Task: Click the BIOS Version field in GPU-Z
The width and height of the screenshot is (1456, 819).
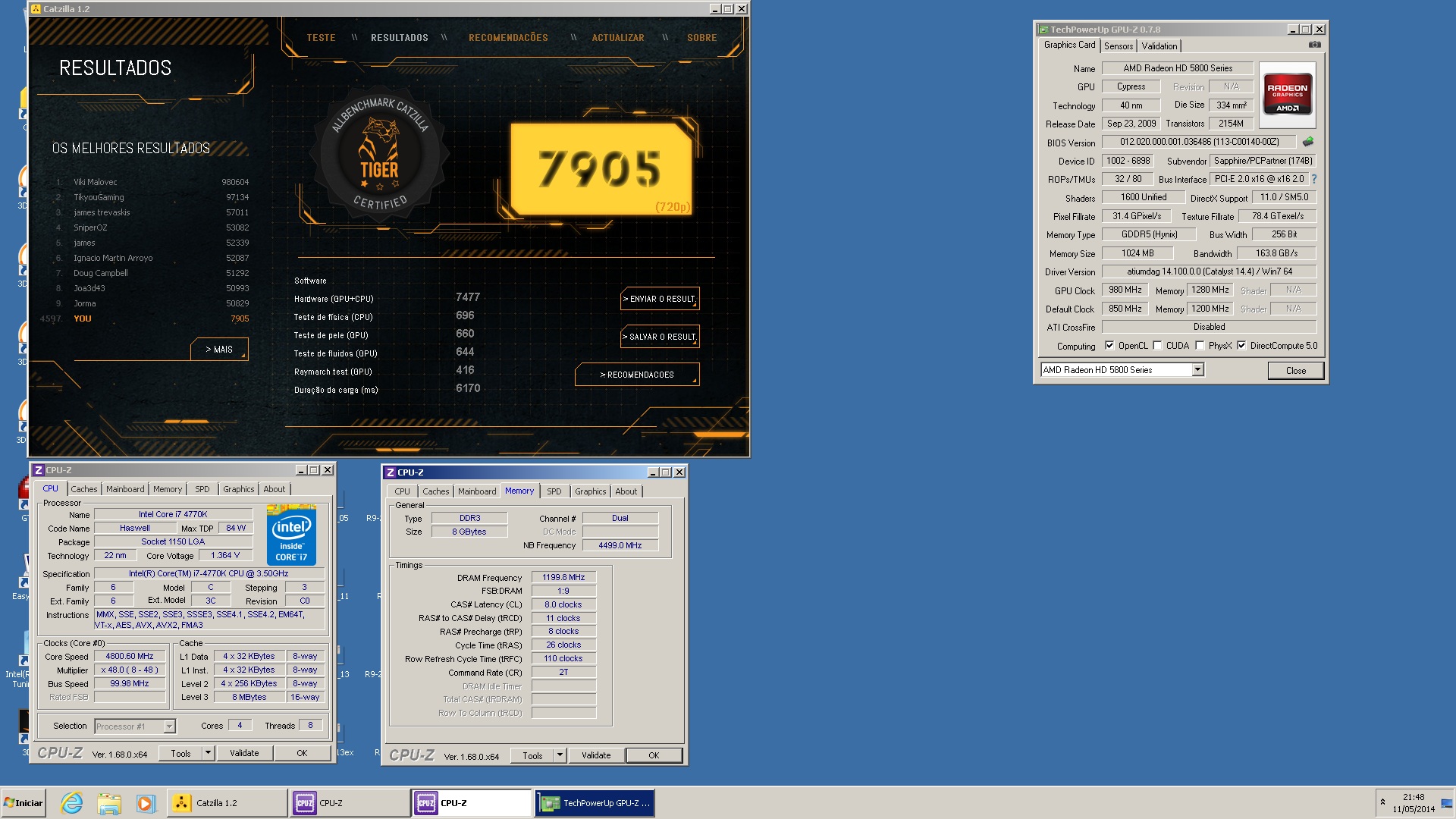Action: point(1199,142)
